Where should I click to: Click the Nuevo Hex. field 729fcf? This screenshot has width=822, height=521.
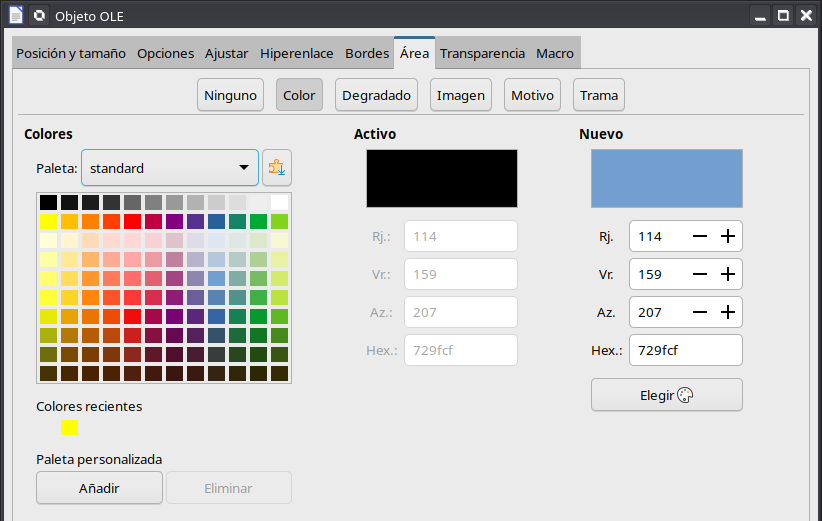click(x=686, y=350)
